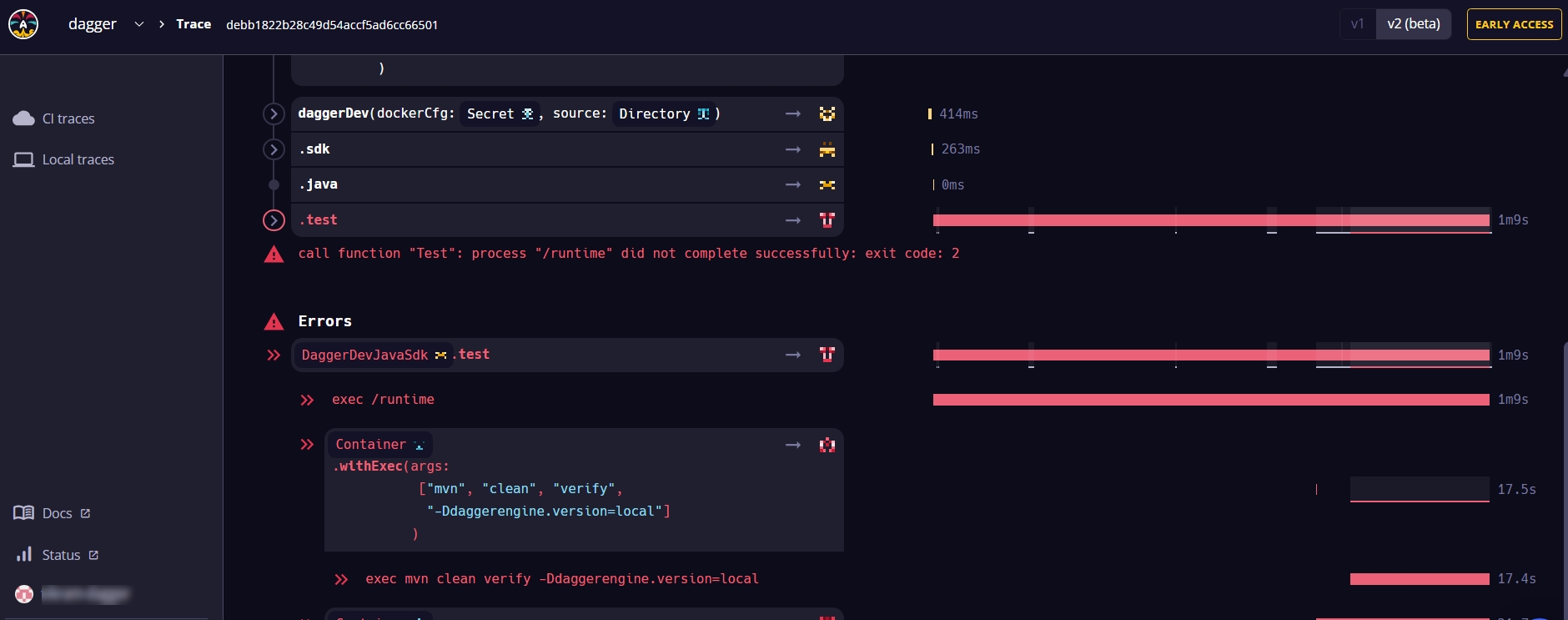Select the exit code 2 error message
1568x620 pixels.
click(x=629, y=254)
